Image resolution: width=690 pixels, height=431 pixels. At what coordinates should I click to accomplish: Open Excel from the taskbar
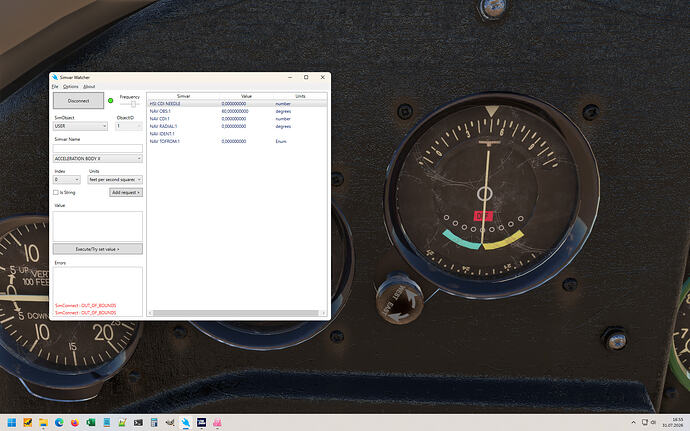91,423
